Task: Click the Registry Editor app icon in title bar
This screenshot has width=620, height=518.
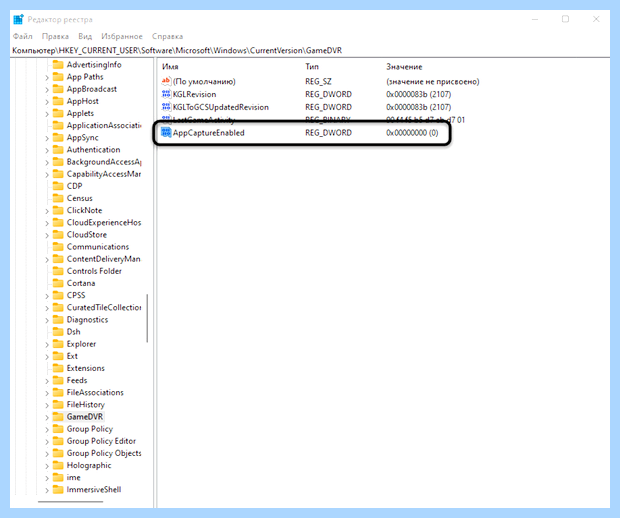Action: (x=18, y=19)
